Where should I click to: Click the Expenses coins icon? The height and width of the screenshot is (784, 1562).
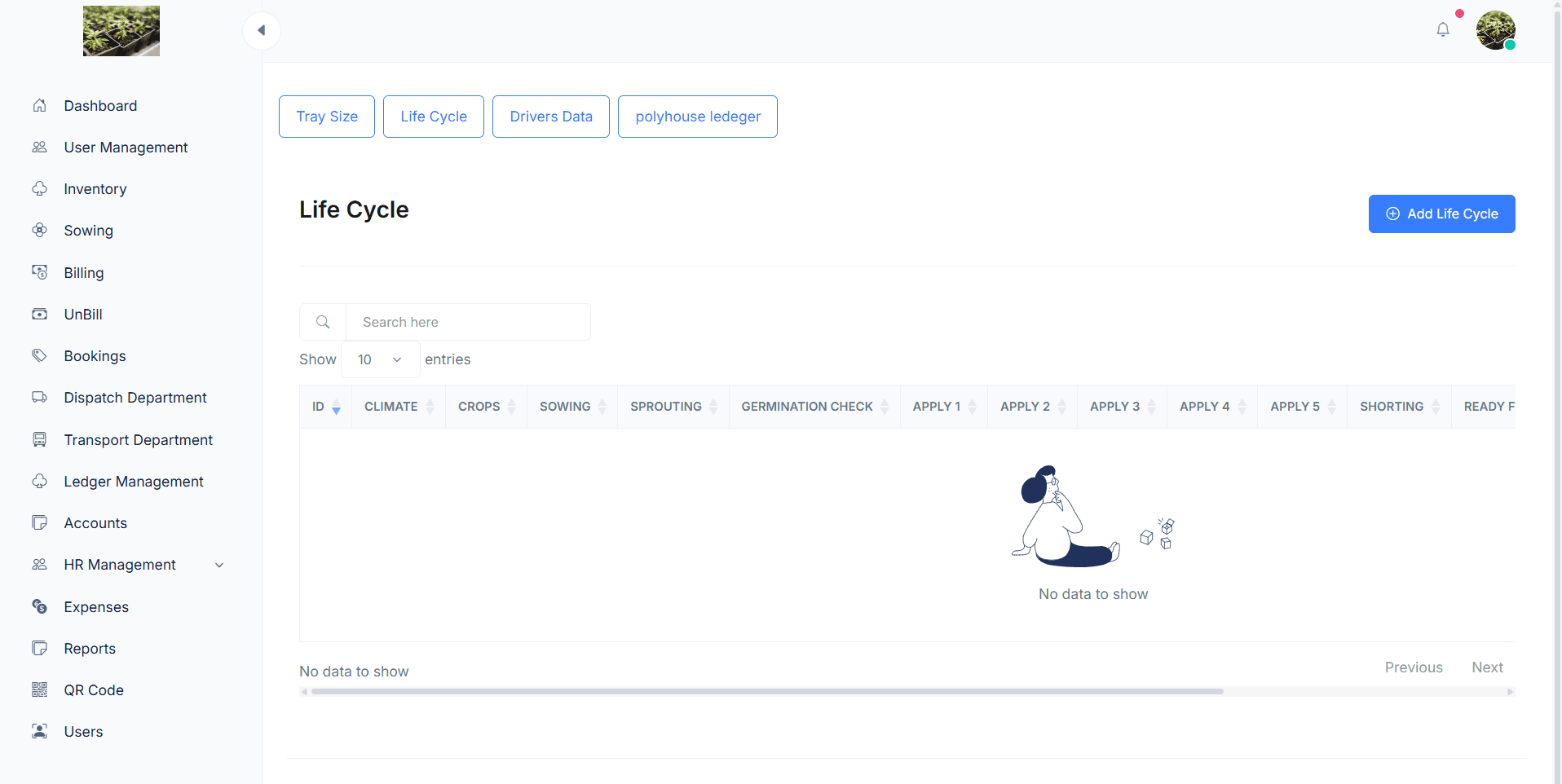39,607
